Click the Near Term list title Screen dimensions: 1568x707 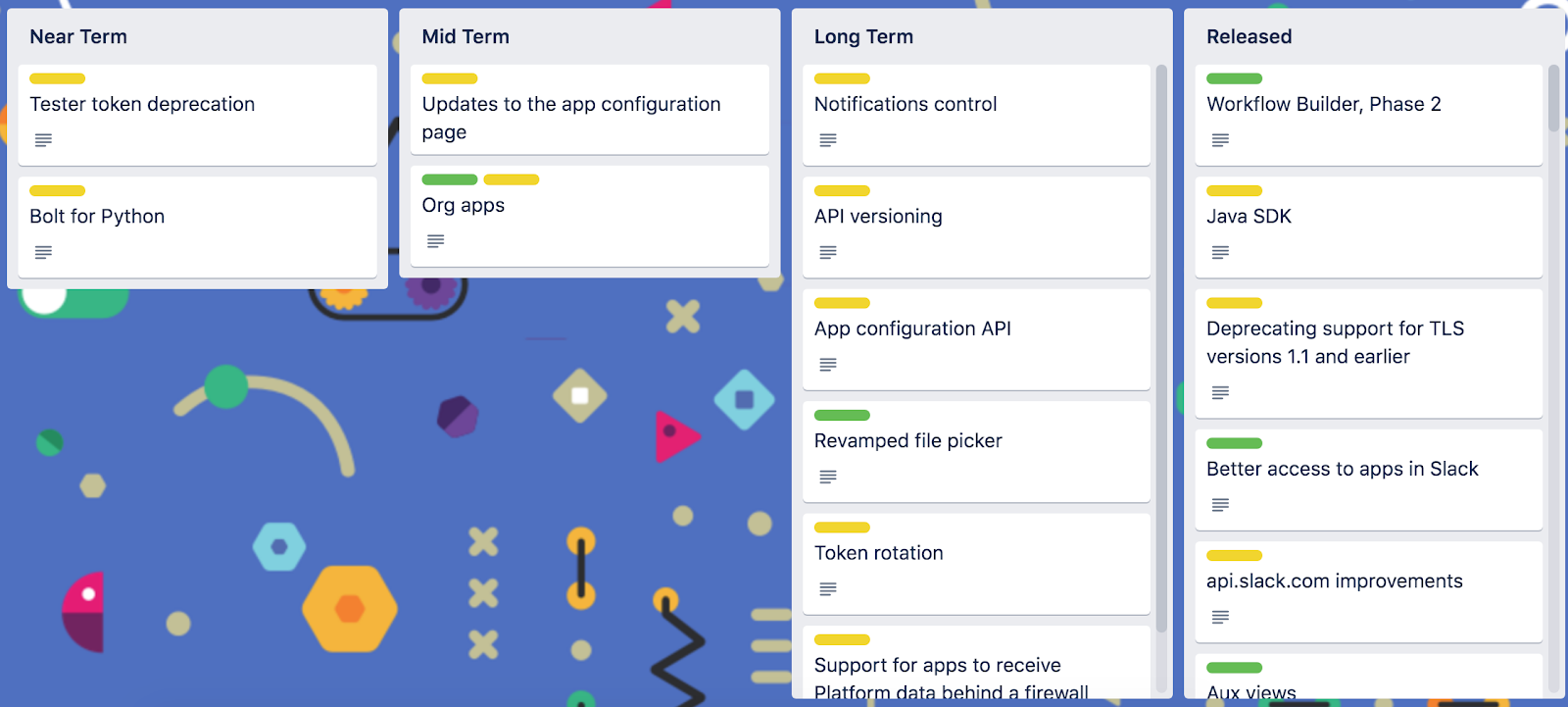(x=78, y=36)
